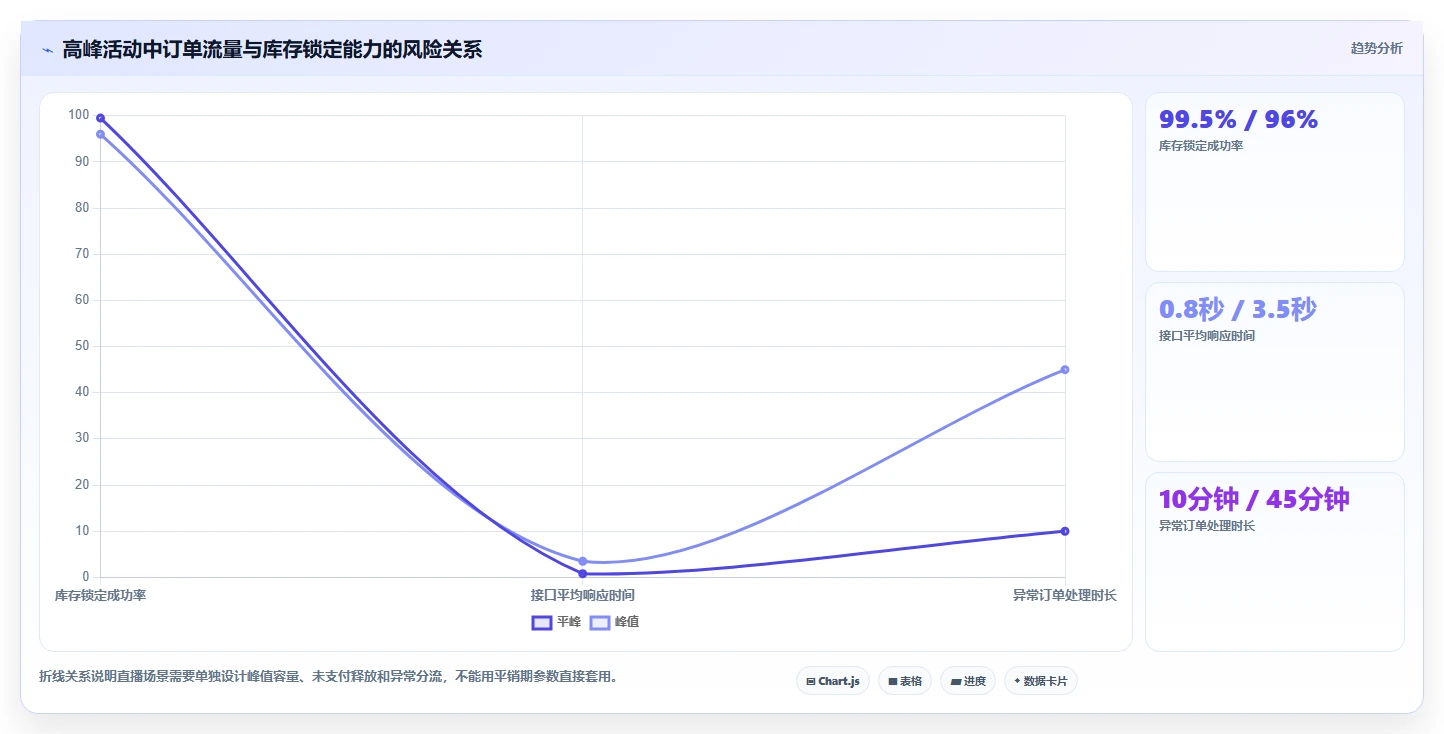
Task: Click the 99.5% / 96% card value
Action: (x=1238, y=119)
